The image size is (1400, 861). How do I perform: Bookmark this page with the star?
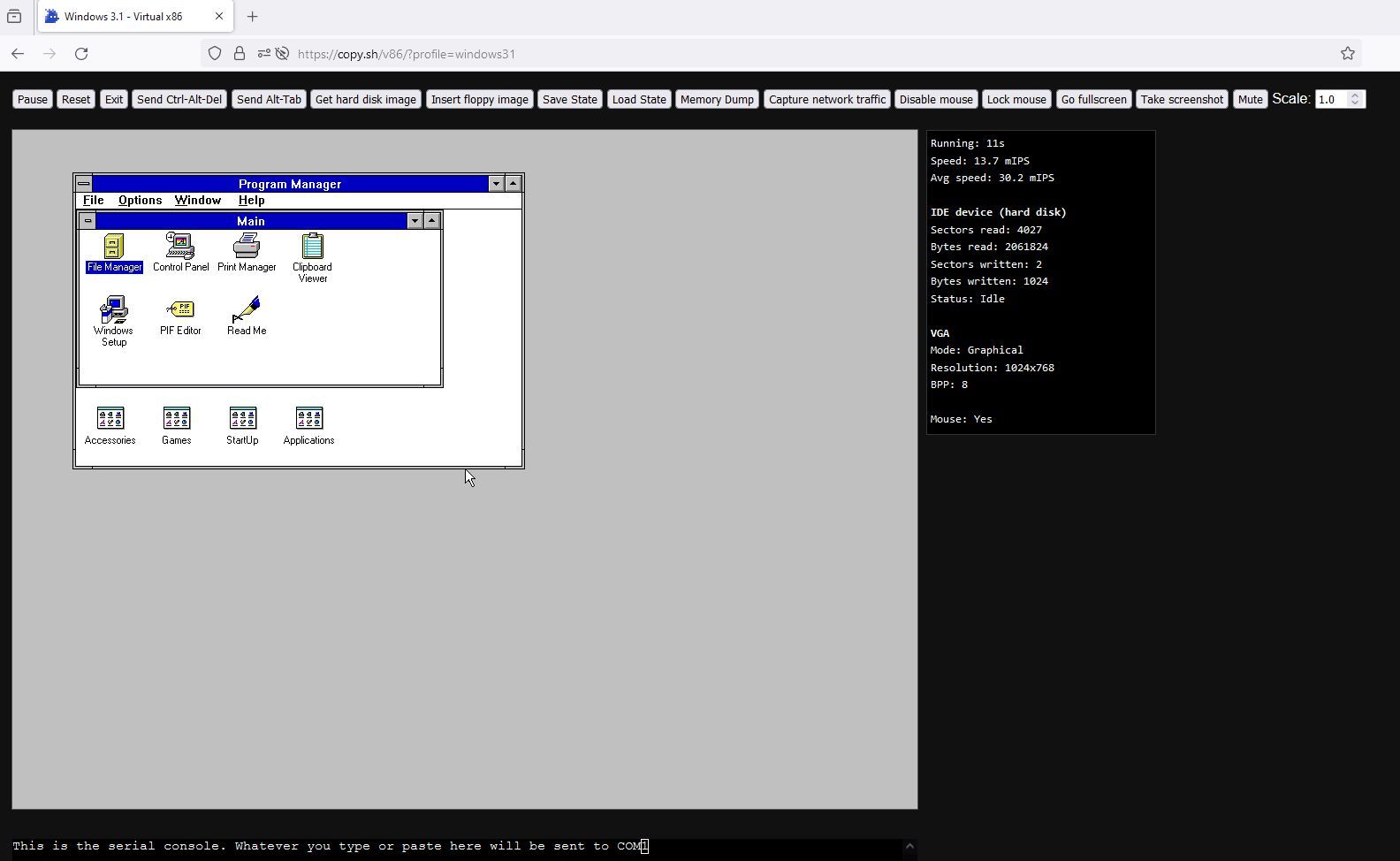click(x=1348, y=54)
